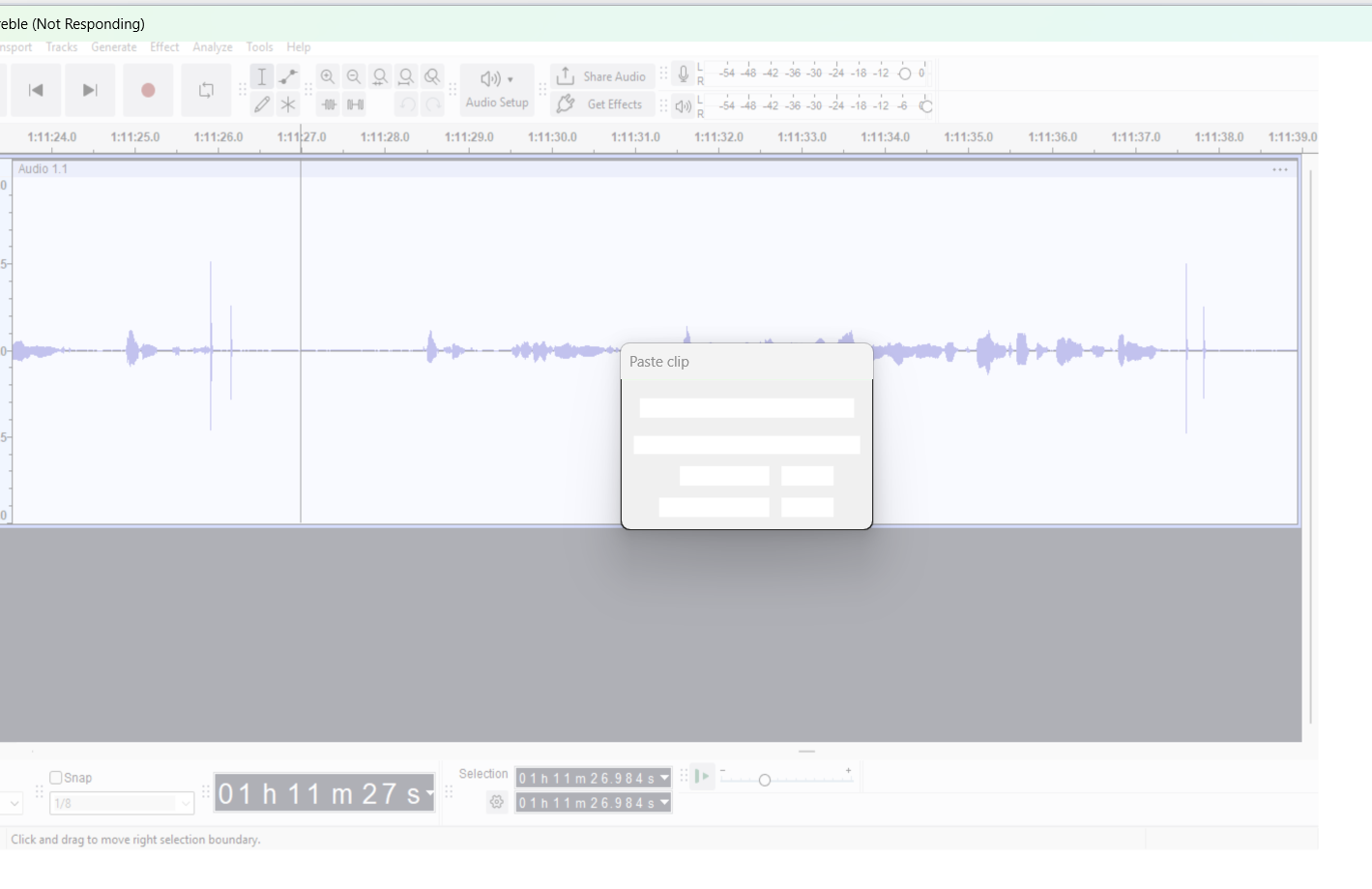1372x889 pixels.
Task: Click the Paste clip dialog title
Action: point(659,362)
